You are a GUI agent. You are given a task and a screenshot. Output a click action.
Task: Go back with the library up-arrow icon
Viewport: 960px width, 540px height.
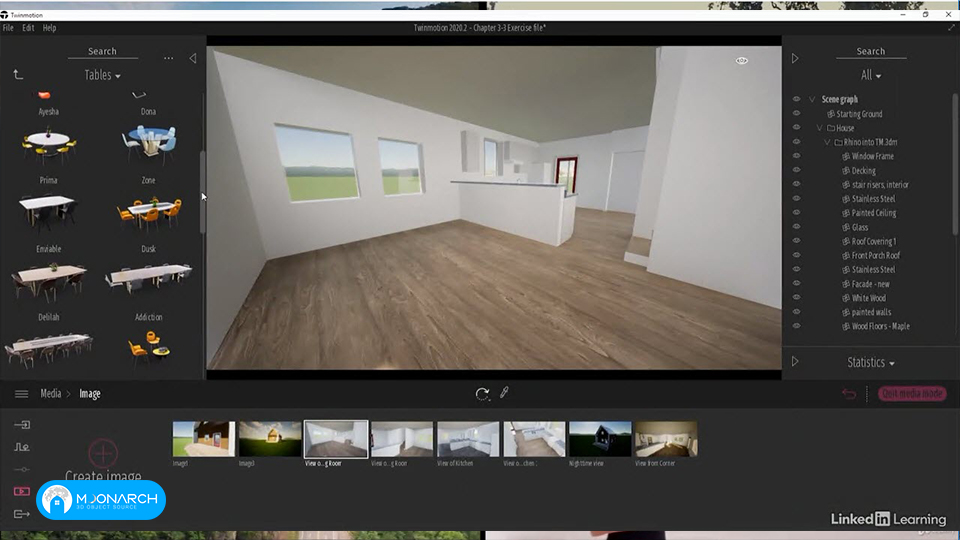click(x=18, y=75)
